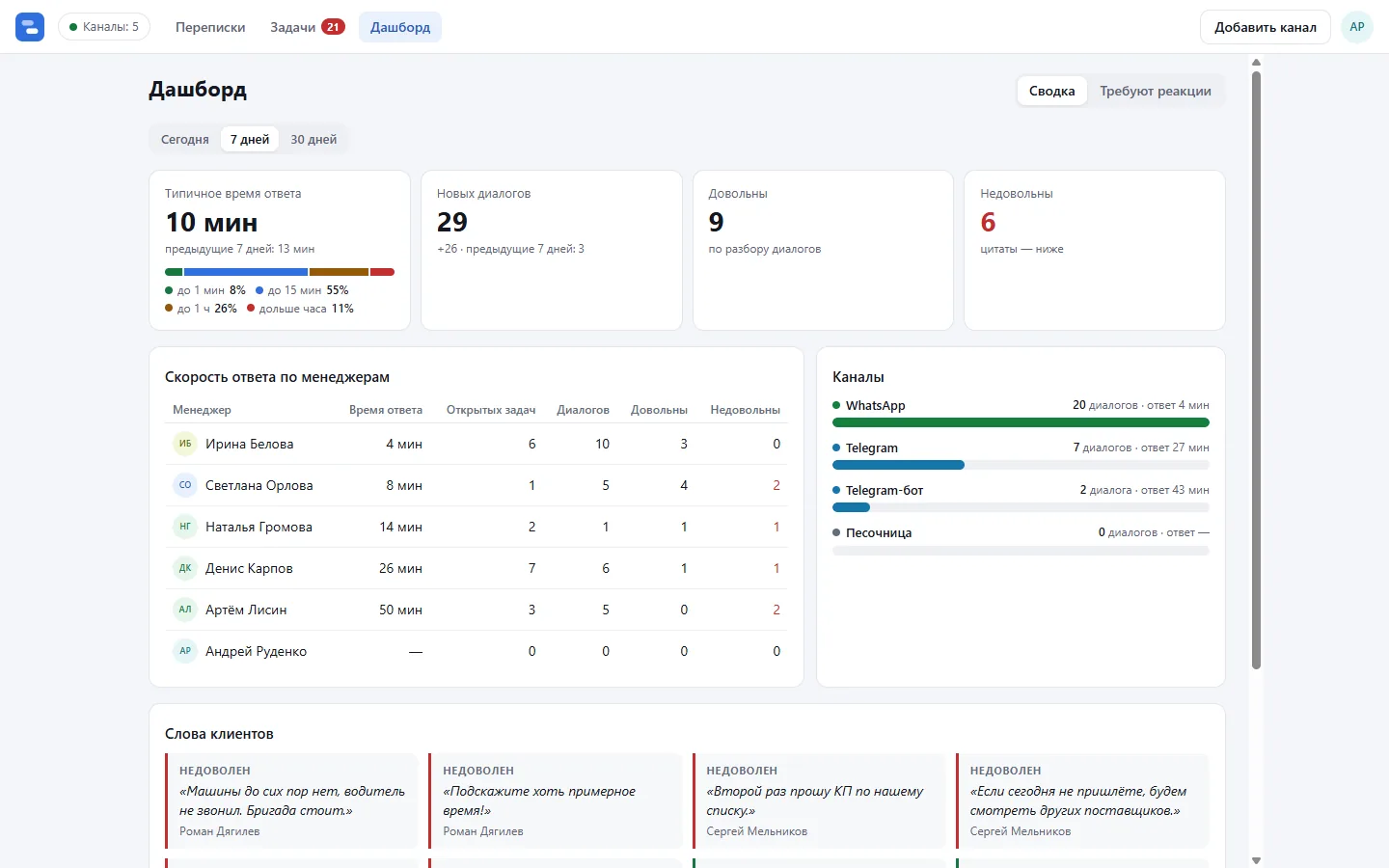The height and width of the screenshot is (868, 1389).
Task: Click the WhatsApp channel label
Action: click(x=875, y=405)
